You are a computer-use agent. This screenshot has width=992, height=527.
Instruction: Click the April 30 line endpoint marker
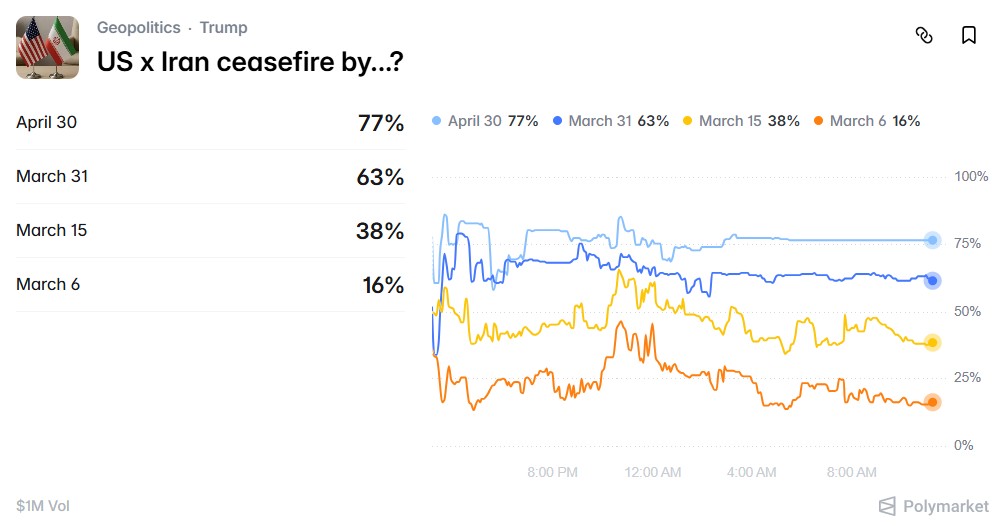click(932, 240)
